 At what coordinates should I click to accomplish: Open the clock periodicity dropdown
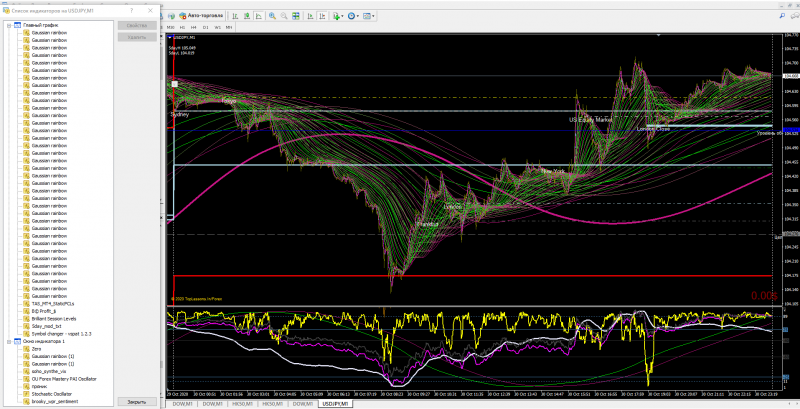(353, 16)
